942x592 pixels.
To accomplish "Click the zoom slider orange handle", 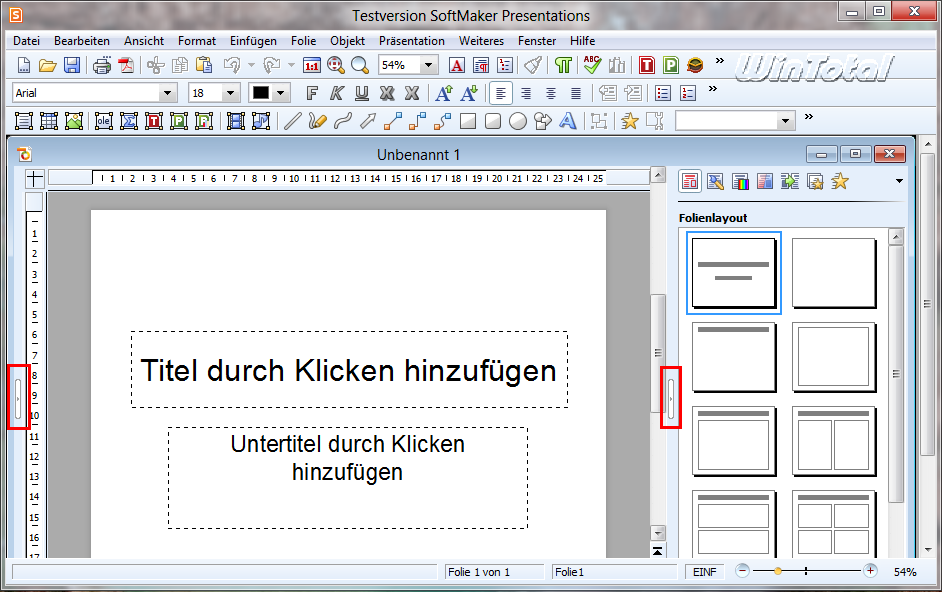I will pos(778,571).
